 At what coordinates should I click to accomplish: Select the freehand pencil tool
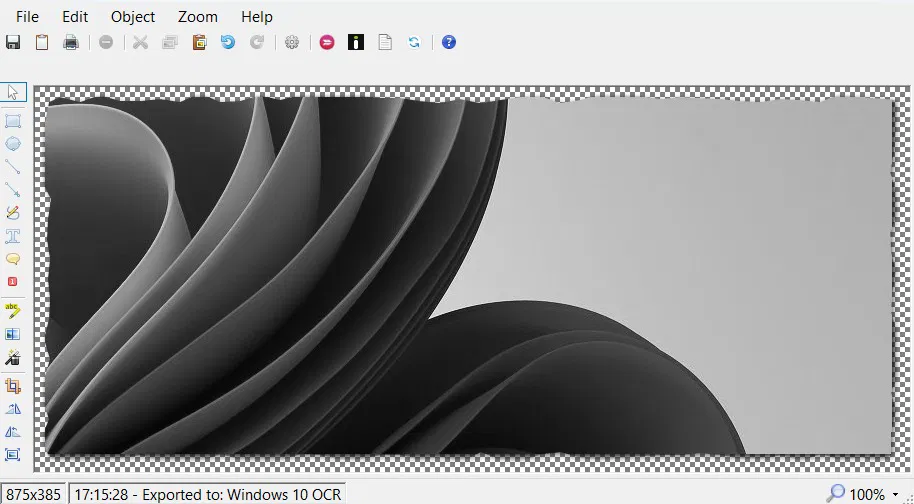[13, 213]
